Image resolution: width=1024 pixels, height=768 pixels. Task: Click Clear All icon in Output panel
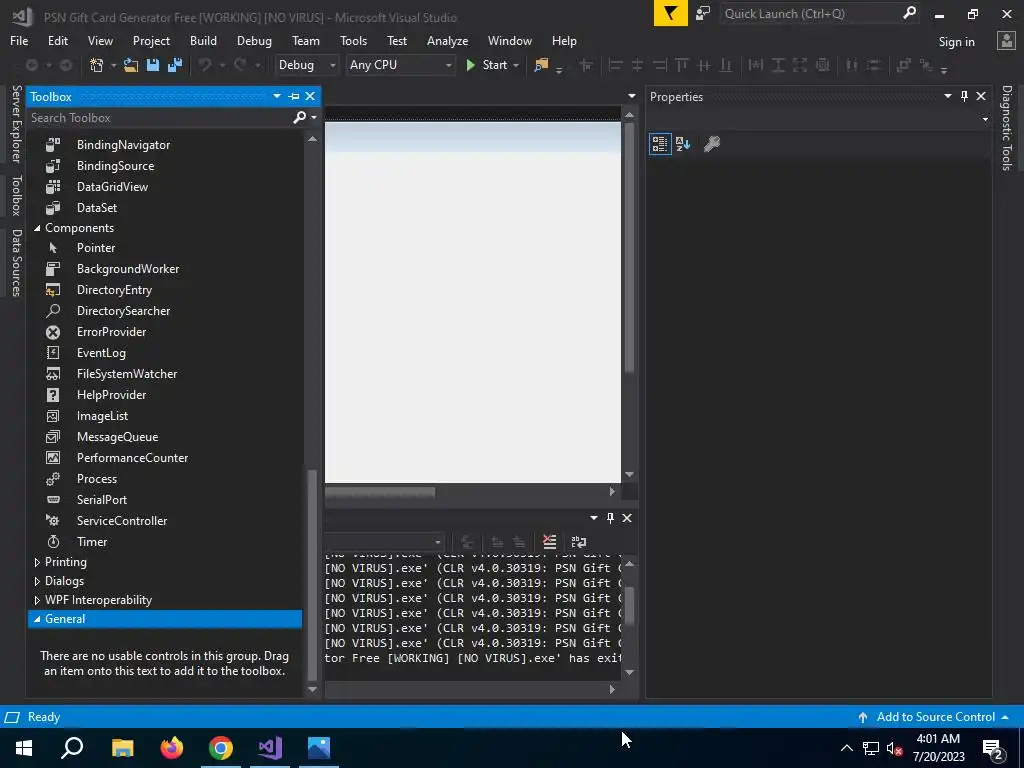pyautogui.click(x=549, y=541)
